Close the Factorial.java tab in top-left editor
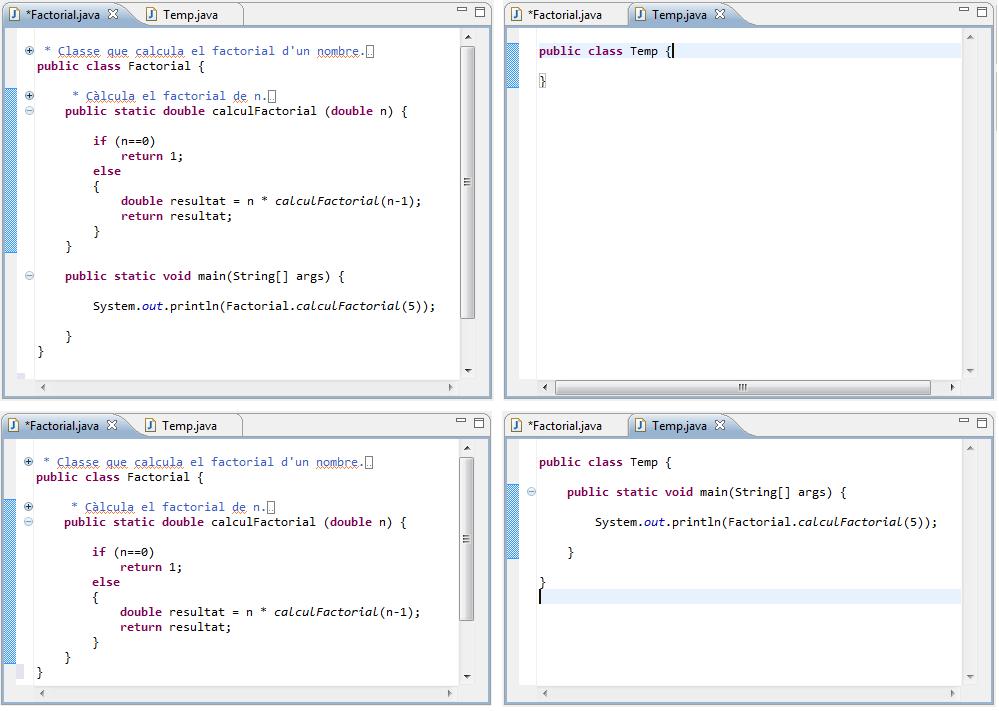This screenshot has height=711, width=999. coord(112,15)
